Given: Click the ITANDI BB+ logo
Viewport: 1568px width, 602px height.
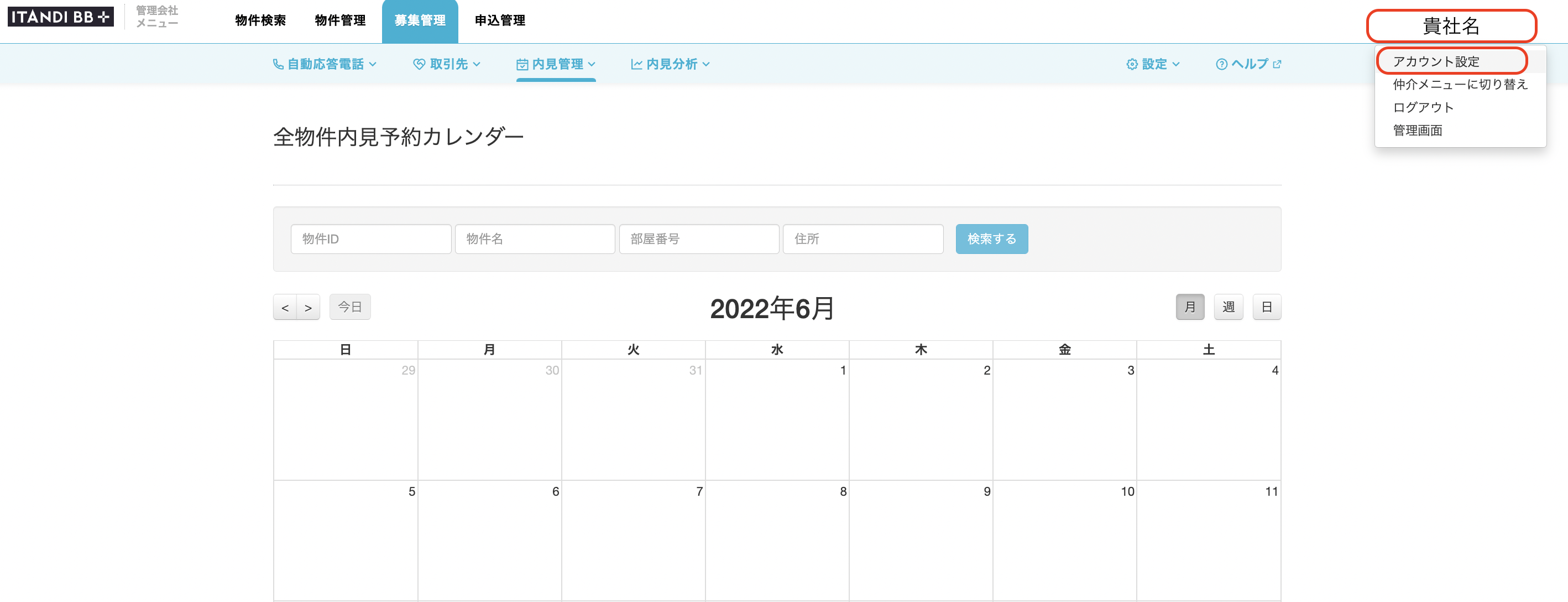Looking at the screenshot, I should click(60, 17).
